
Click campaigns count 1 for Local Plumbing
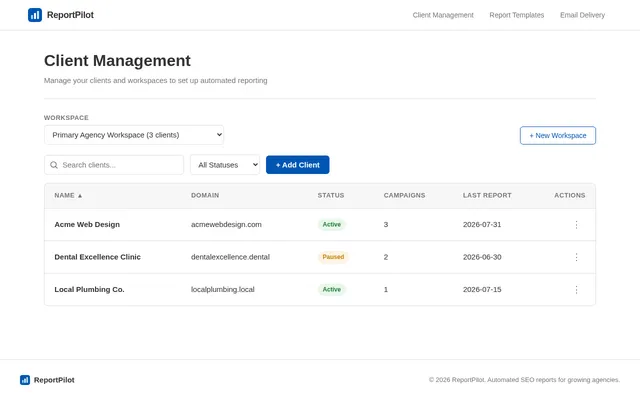click(386, 289)
